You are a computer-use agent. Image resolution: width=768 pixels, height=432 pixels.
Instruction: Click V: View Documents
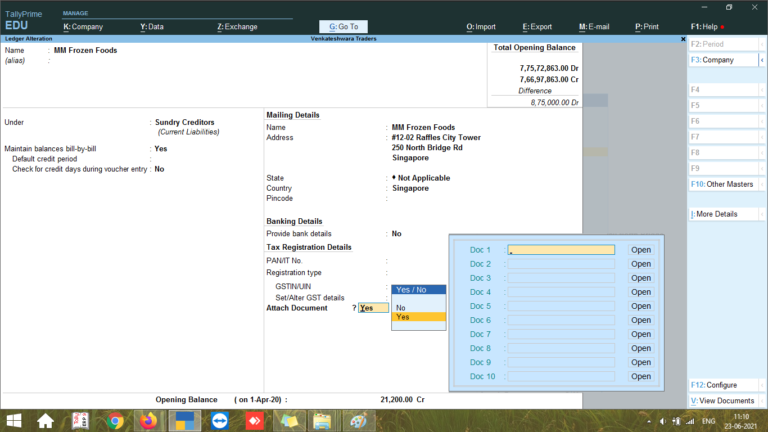[723, 401]
